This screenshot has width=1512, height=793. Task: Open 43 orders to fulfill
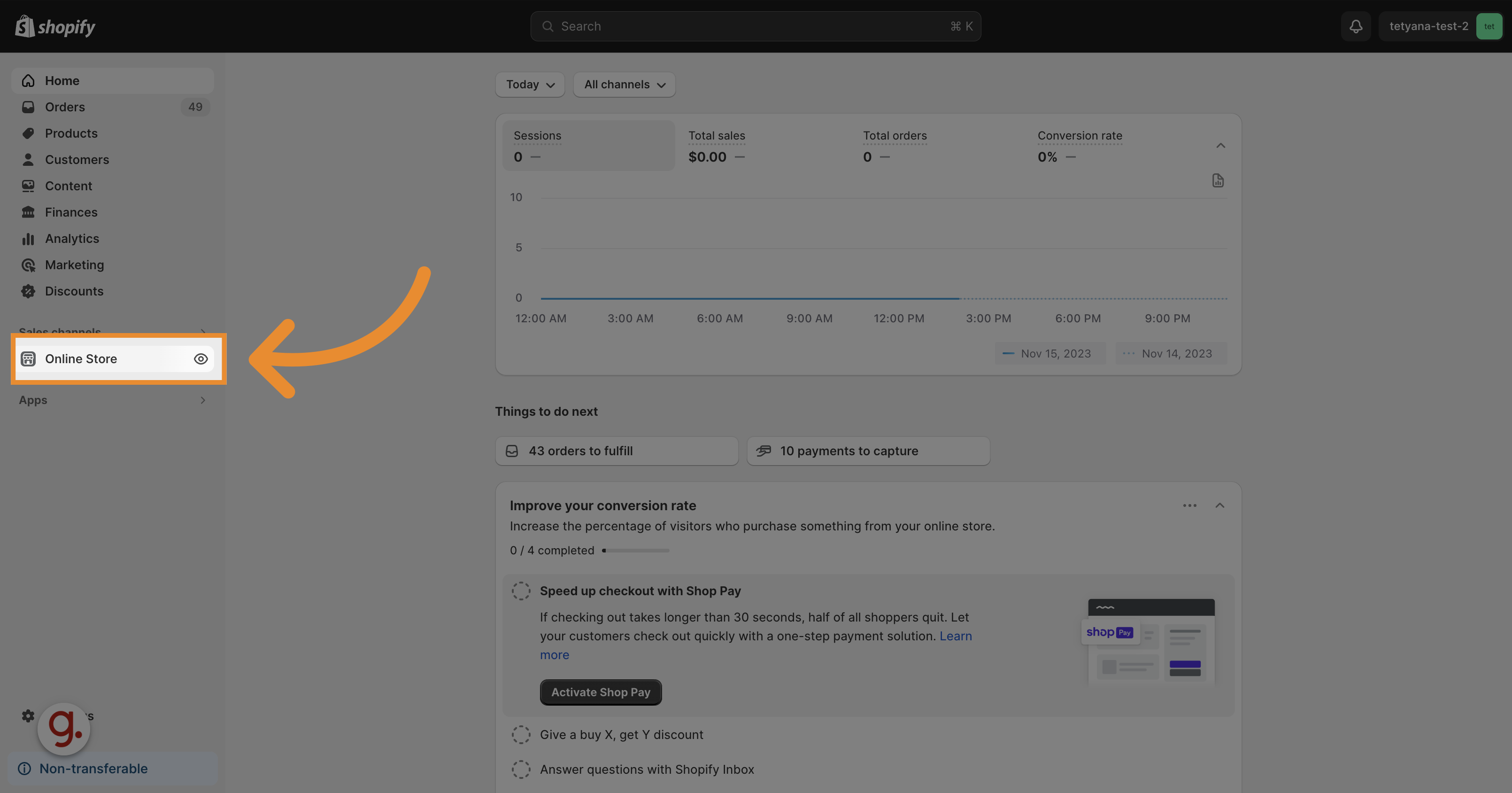617,451
